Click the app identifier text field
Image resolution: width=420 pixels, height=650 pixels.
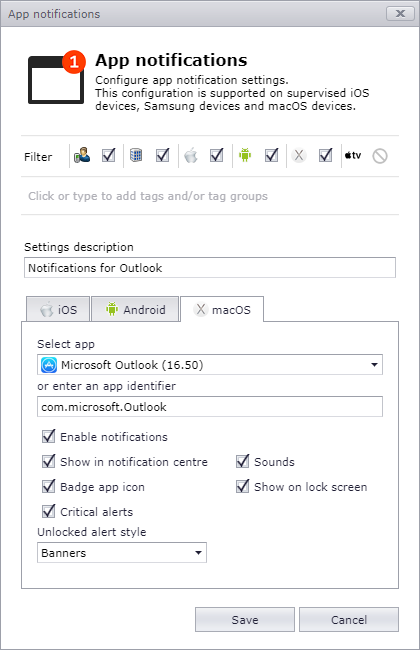(x=210, y=407)
